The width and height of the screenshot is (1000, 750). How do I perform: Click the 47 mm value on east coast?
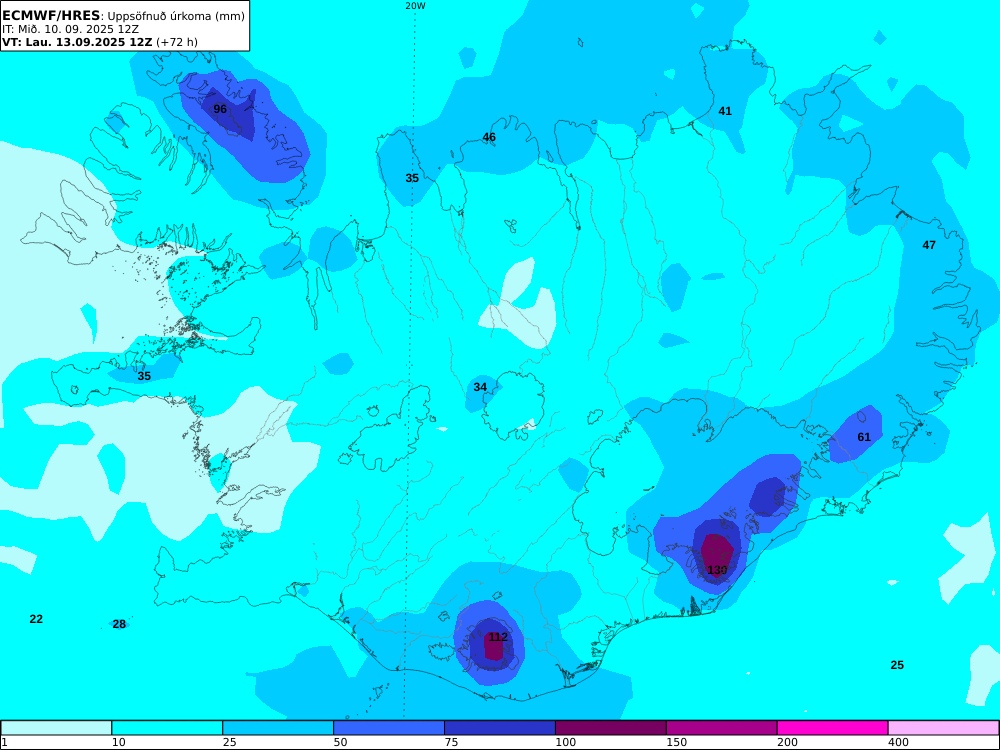tap(929, 245)
